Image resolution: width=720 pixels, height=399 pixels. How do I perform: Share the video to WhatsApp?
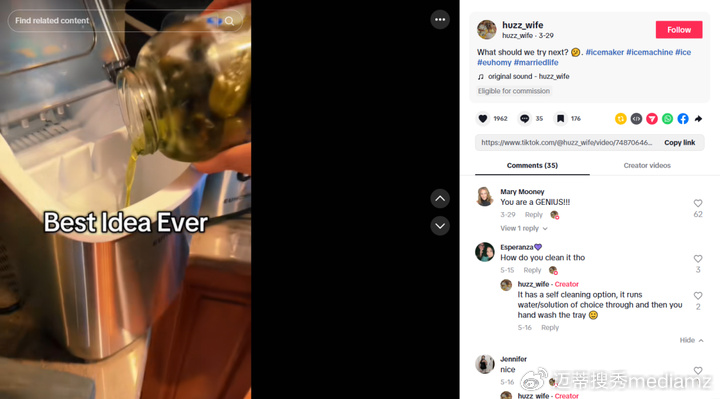tap(667, 119)
